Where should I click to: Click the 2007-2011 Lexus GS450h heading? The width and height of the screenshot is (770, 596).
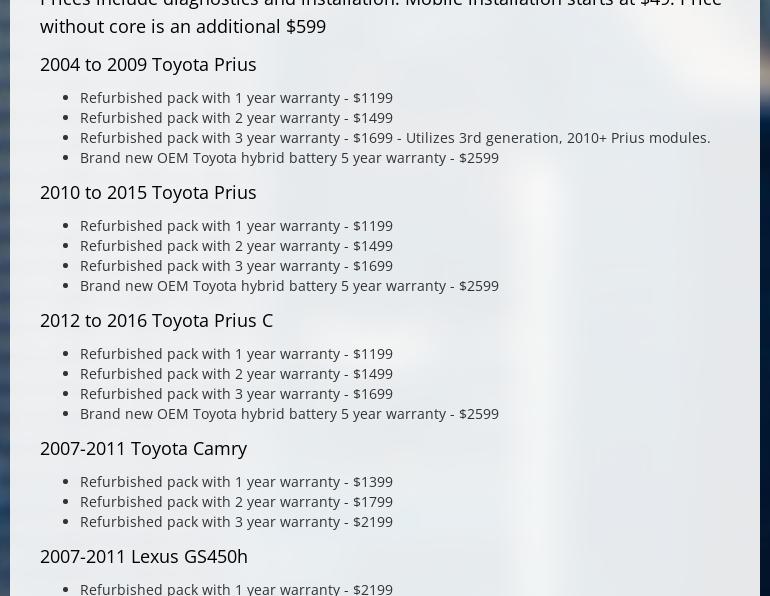[x=144, y=557]
